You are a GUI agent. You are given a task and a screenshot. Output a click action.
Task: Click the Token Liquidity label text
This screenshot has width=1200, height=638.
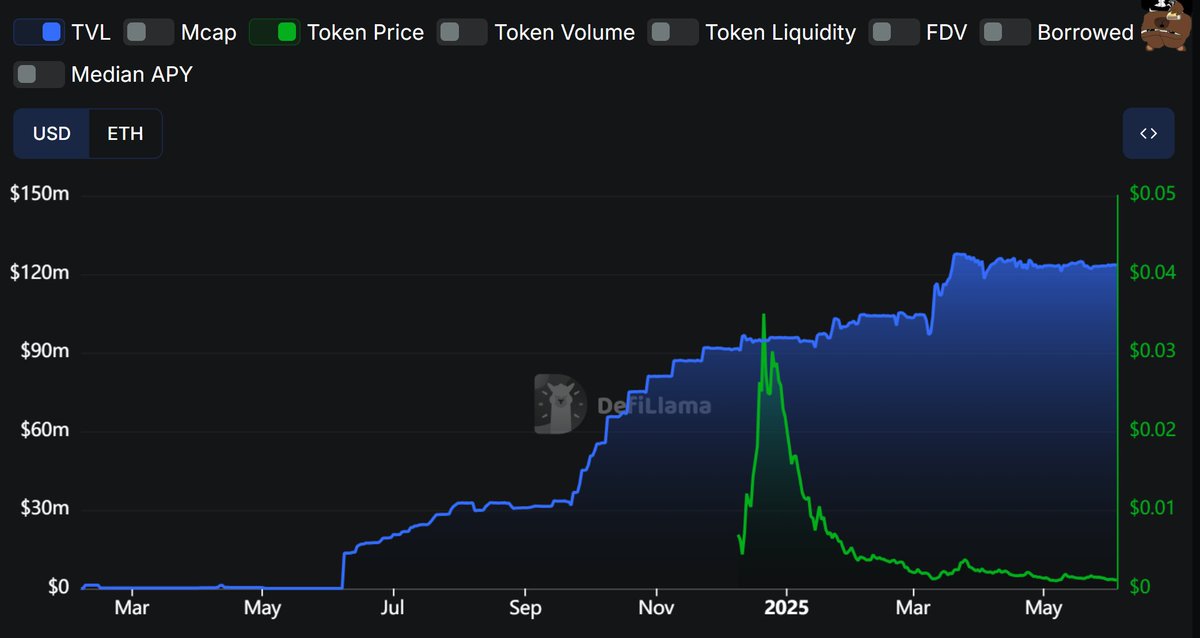(780, 32)
